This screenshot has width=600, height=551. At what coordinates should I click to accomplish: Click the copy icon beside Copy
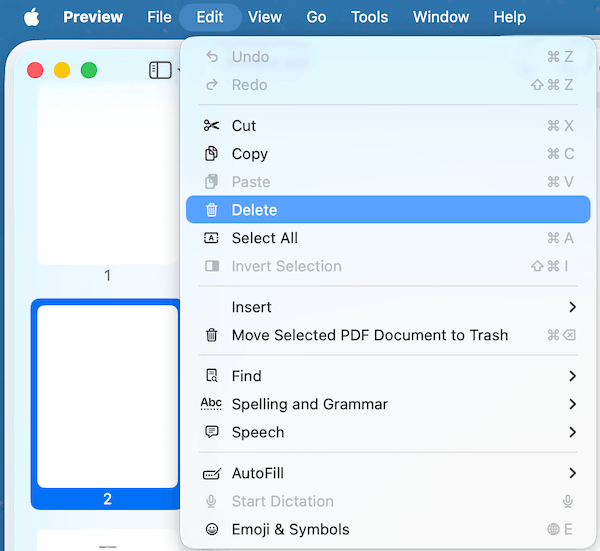211,153
